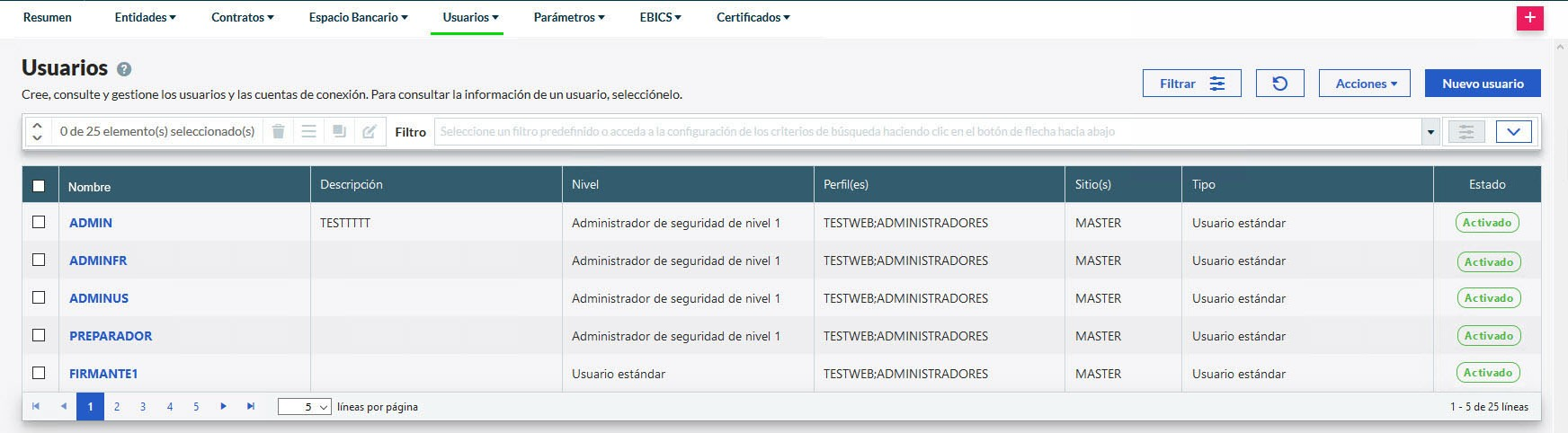Expand filter criteria with chevron button

tap(1513, 132)
